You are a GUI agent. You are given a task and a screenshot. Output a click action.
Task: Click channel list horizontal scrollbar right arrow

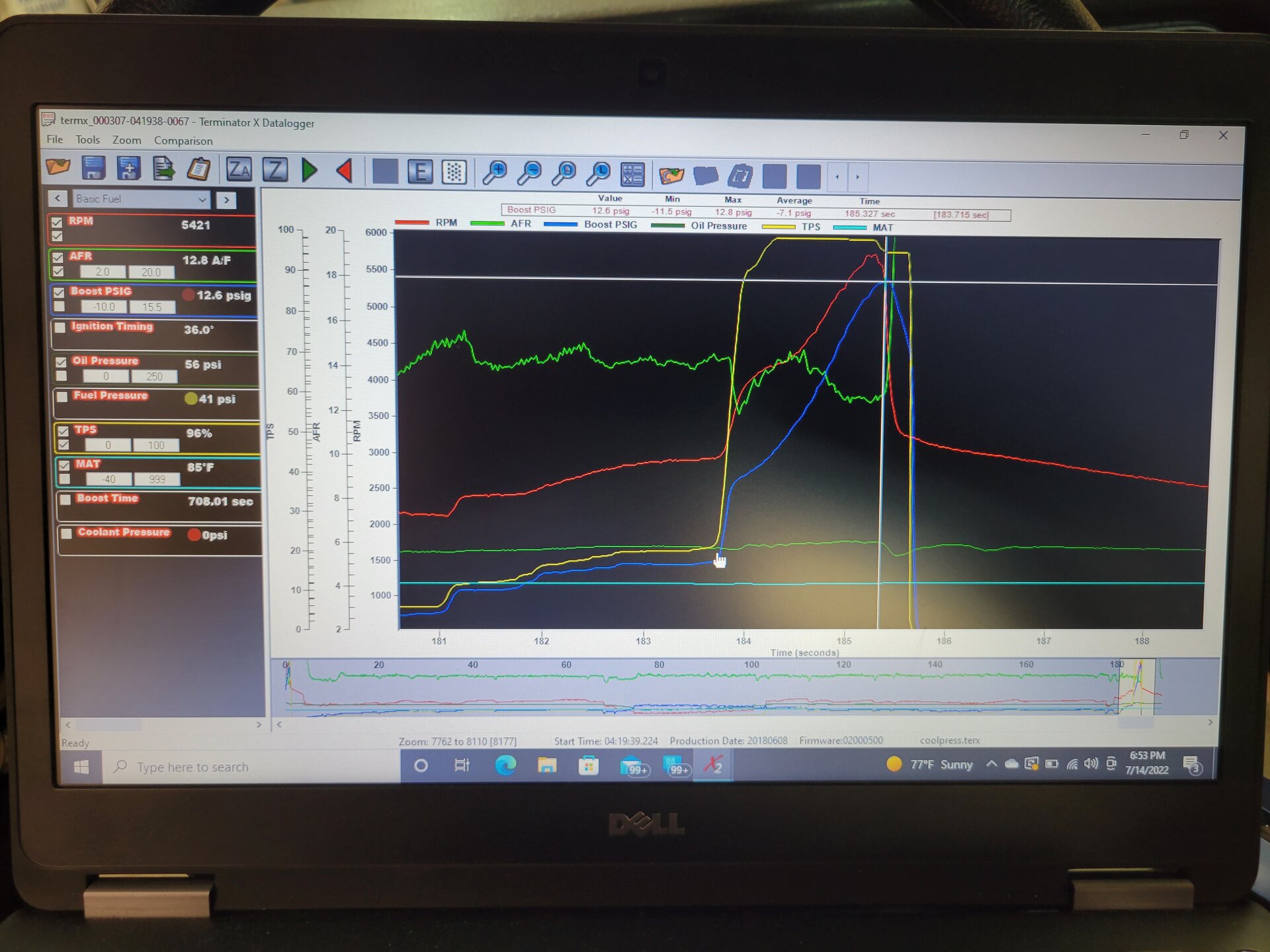pyautogui.click(x=259, y=725)
